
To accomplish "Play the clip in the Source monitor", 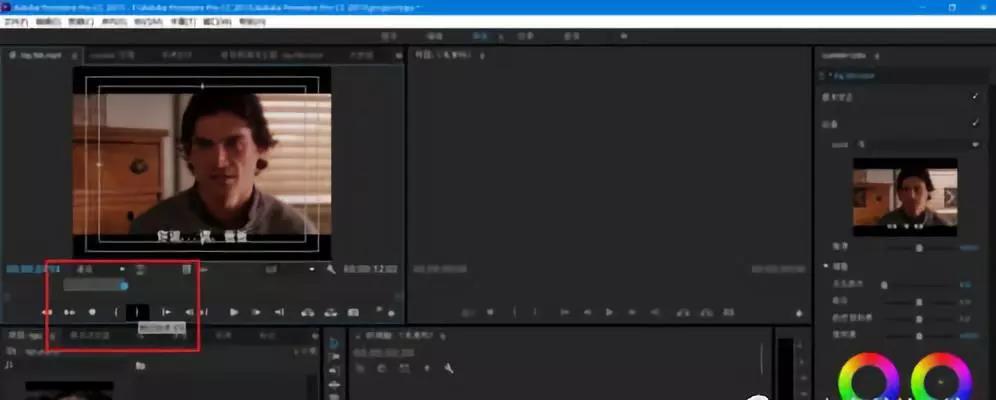I will point(234,312).
